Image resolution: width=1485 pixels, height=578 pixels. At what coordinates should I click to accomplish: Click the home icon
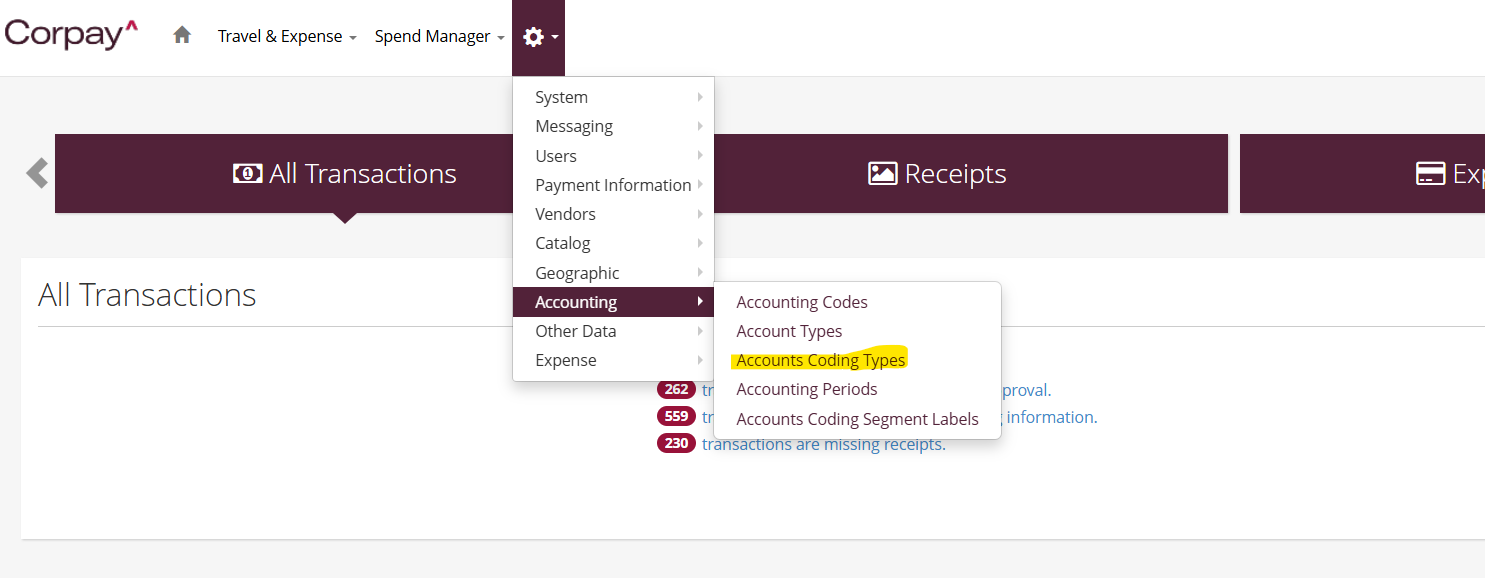181,34
